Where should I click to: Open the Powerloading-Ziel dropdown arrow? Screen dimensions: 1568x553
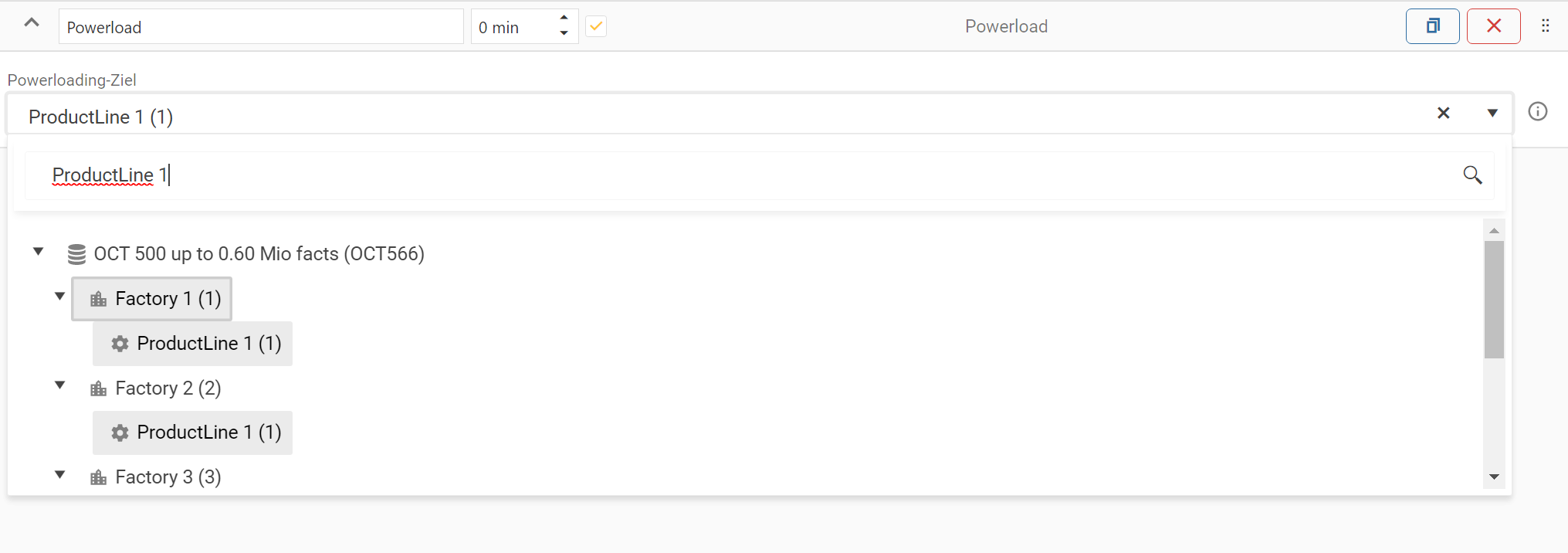1492,114
